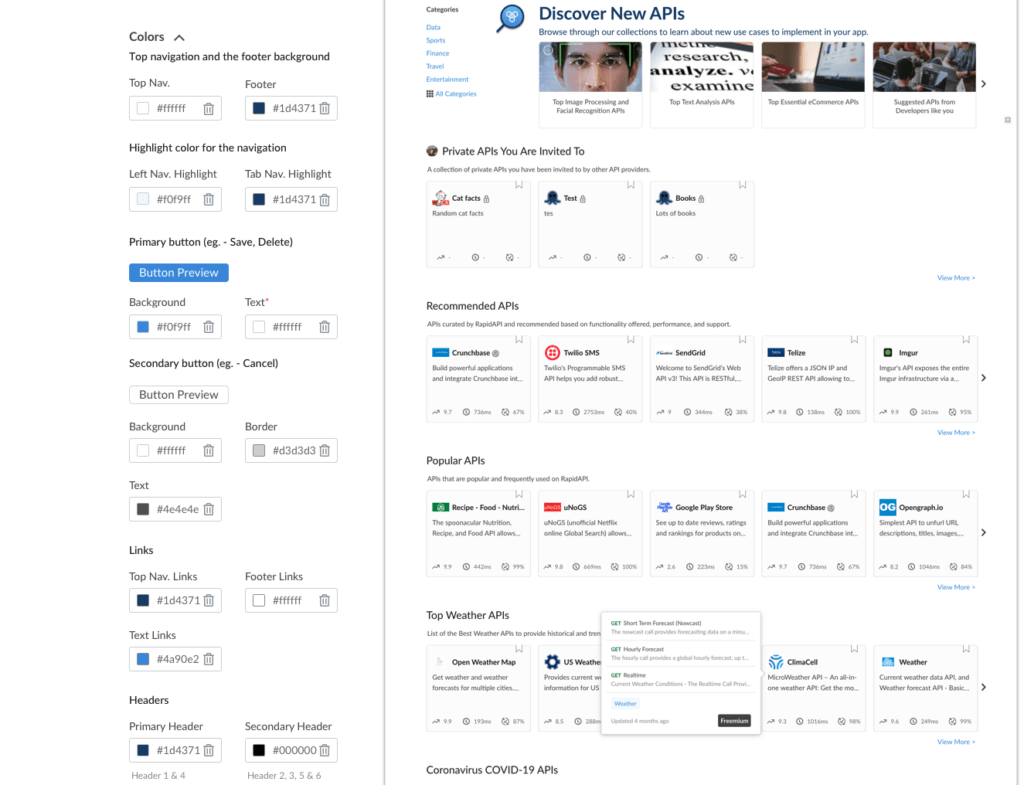Collapse the Colors section
The width and height of the screenshot is (1024, 785).
[179, 38]
